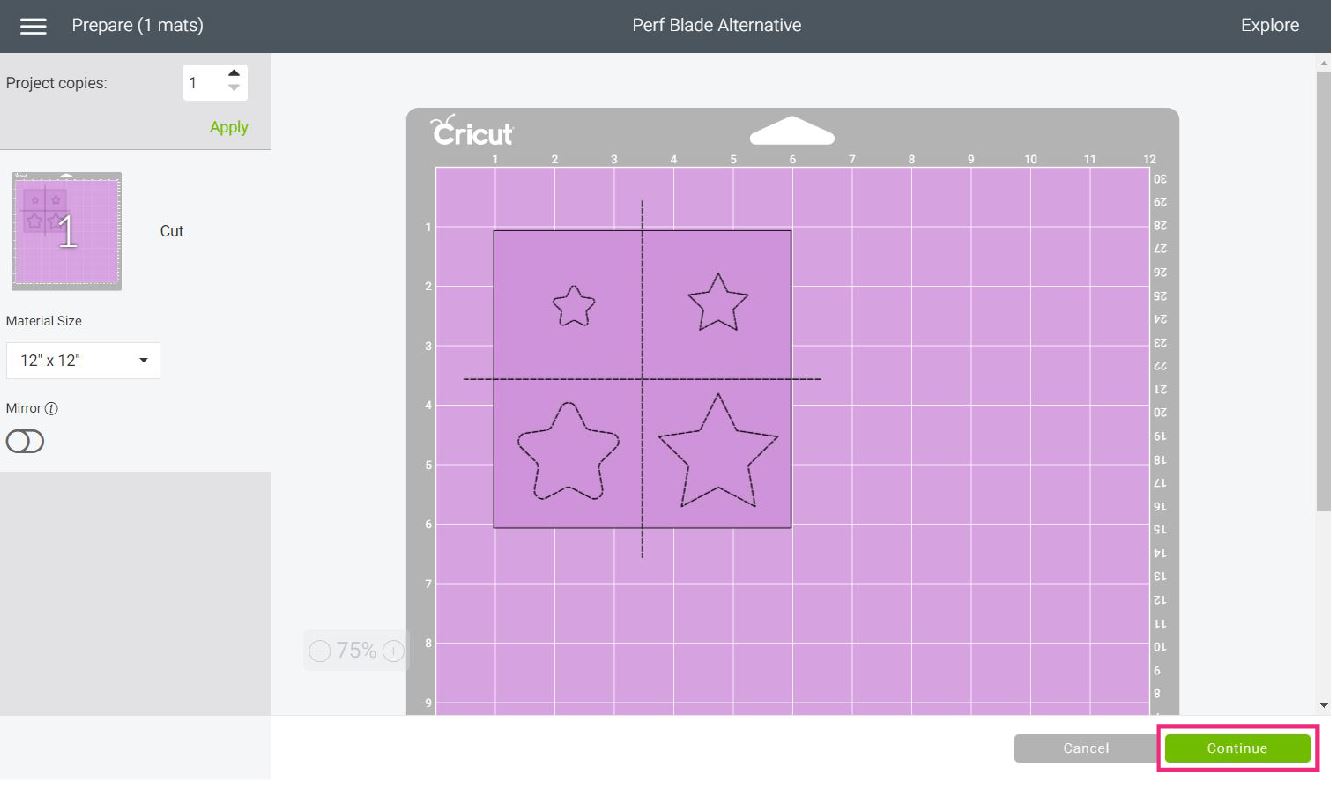Click the Project copies number field
1332x787 pixels.
201,83
